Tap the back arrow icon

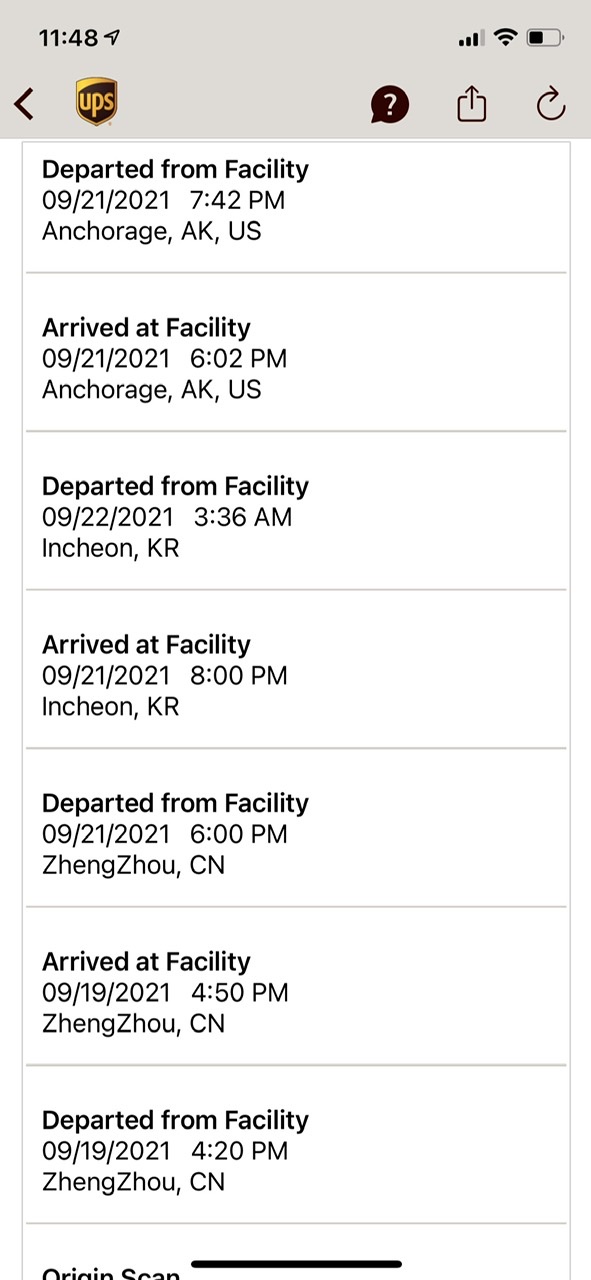25,104
